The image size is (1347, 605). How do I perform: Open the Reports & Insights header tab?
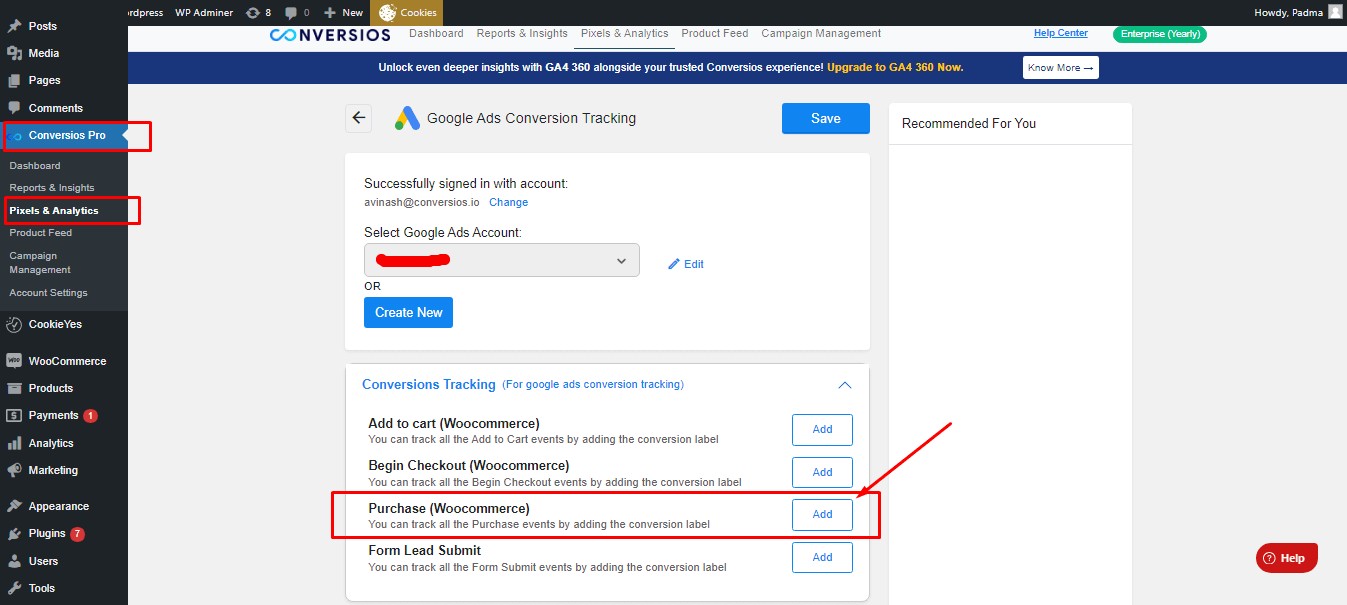pos(522,33)
